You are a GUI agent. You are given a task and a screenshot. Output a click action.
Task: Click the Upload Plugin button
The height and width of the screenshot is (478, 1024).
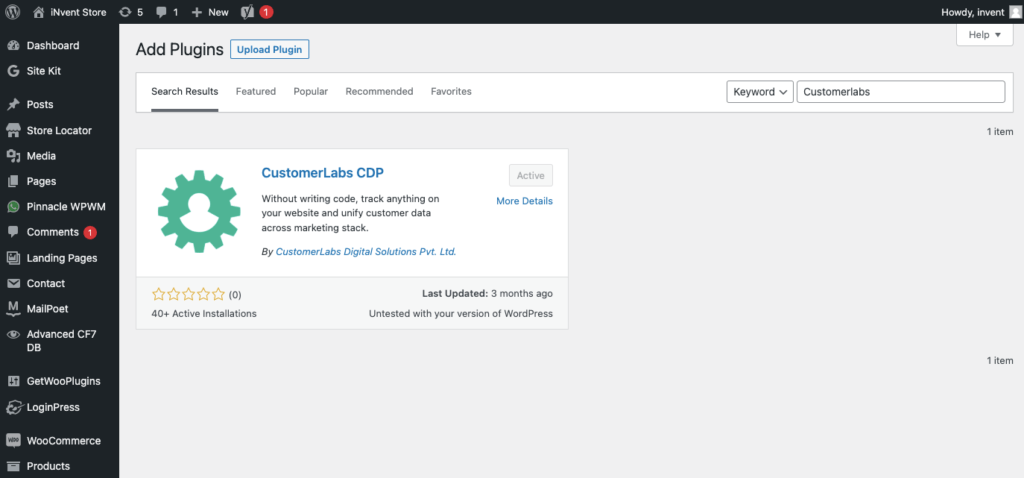point(270,50)
